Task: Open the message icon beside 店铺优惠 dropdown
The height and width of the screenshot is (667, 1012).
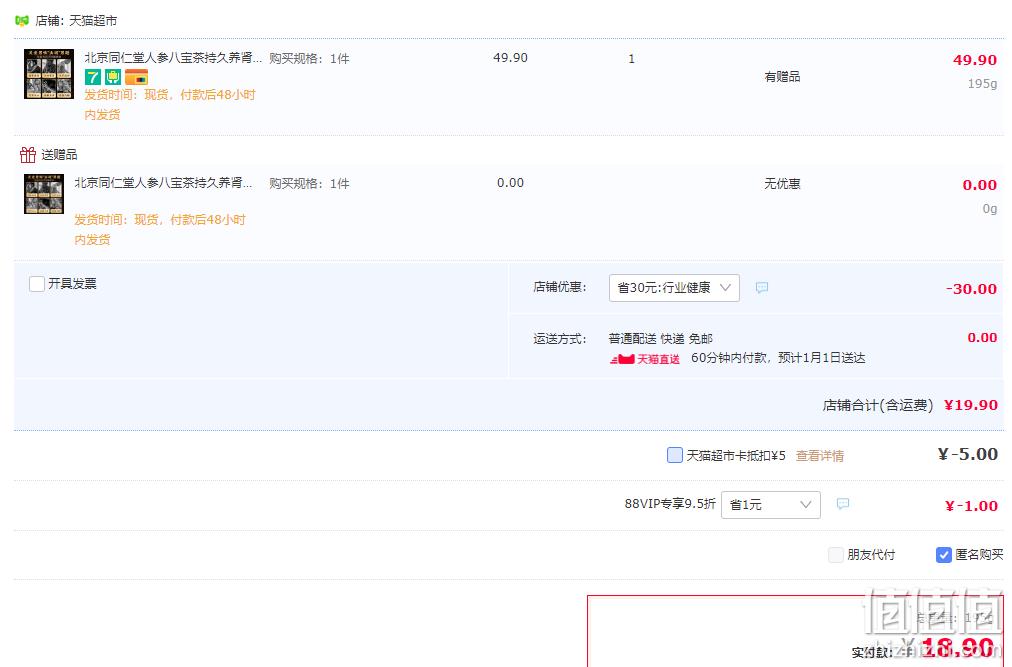Action: [x=762, y=287]
